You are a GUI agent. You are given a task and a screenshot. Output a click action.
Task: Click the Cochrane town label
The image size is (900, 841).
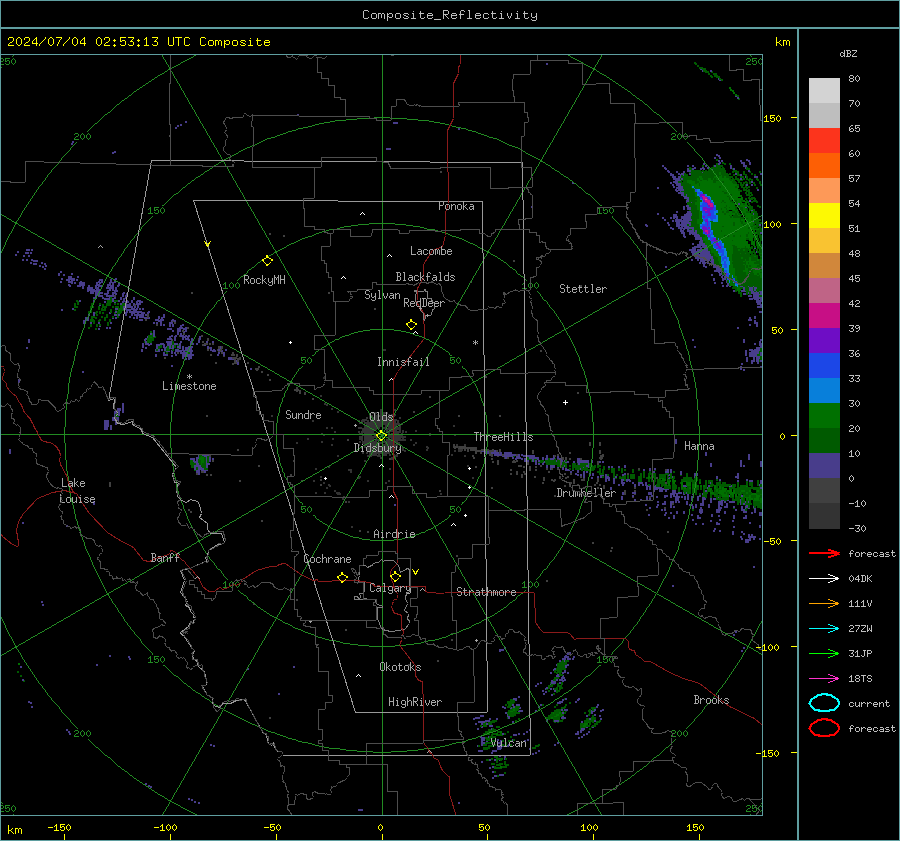coord(327,559)
